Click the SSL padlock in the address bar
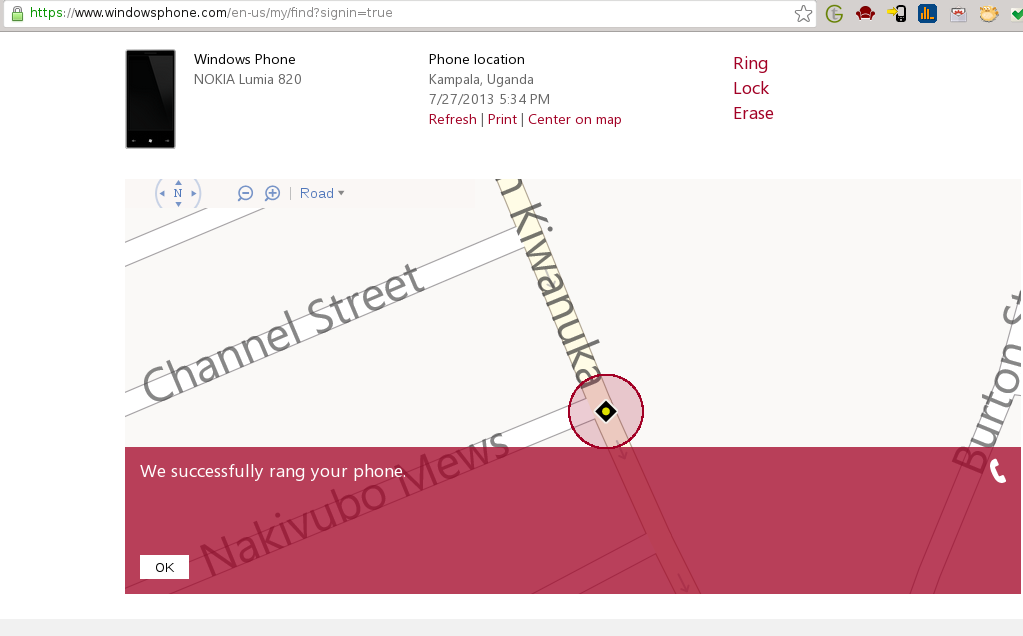This screenshot has height=636, width=1023. pos(18,13)
